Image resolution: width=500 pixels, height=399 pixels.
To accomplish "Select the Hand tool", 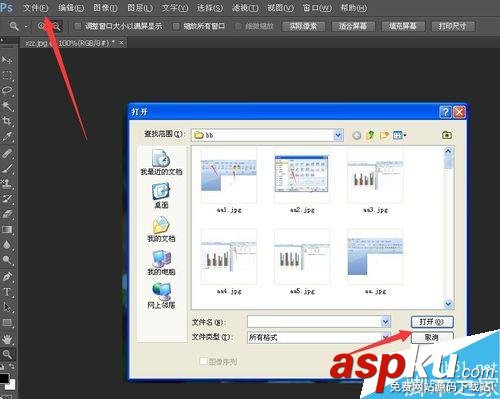I will (7, 339).
